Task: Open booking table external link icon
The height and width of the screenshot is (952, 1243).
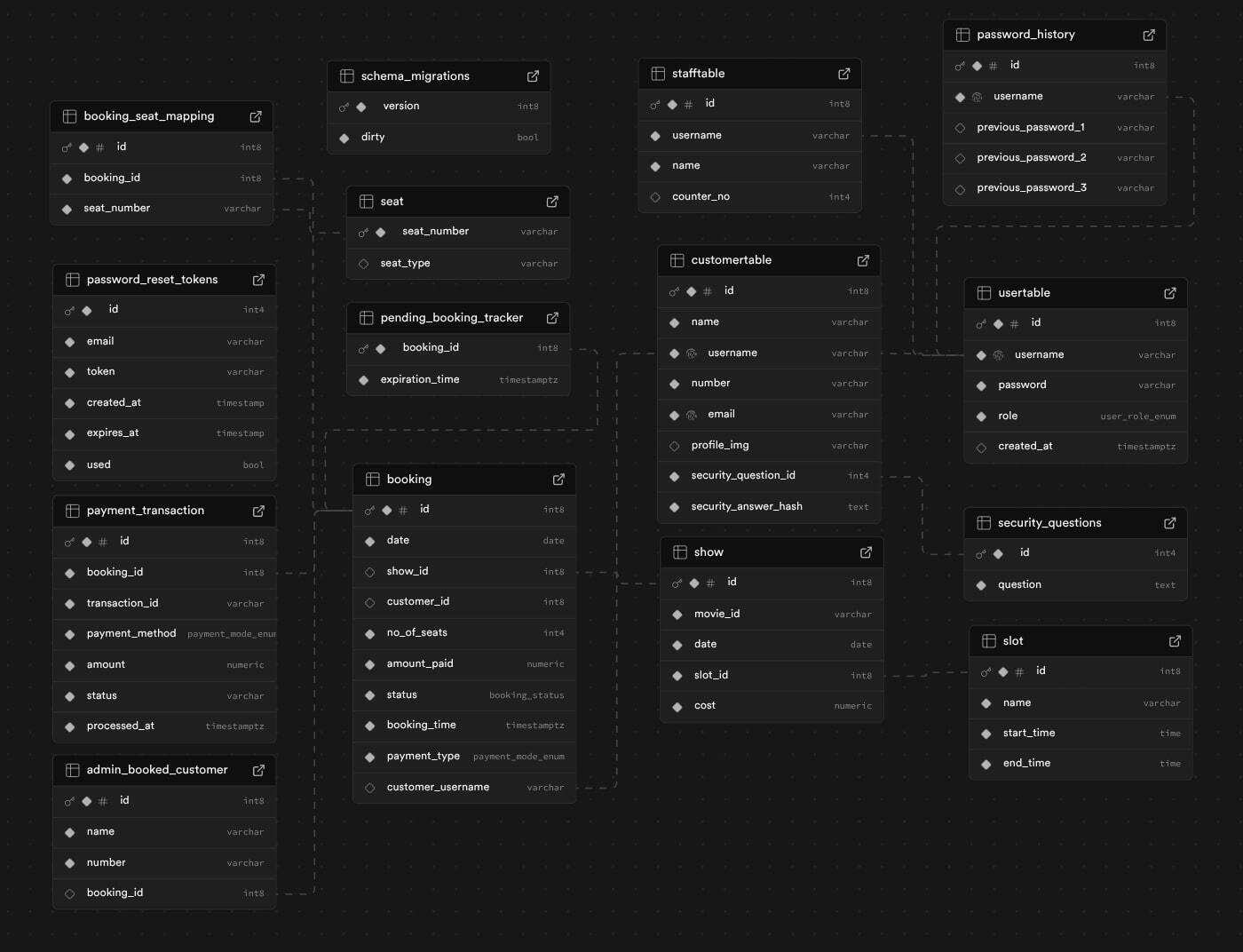Action: click(x=558, y=480)
